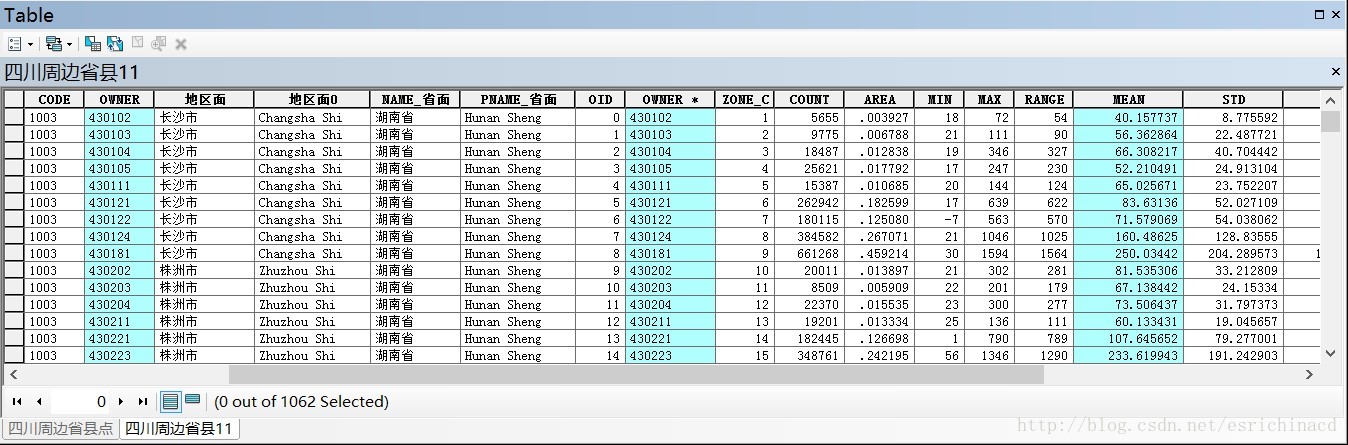Image resolution: width=1348 pixels, height=445 pixels.
Task: Click the MEAN column header
Action: click(x=1128, y=100)
